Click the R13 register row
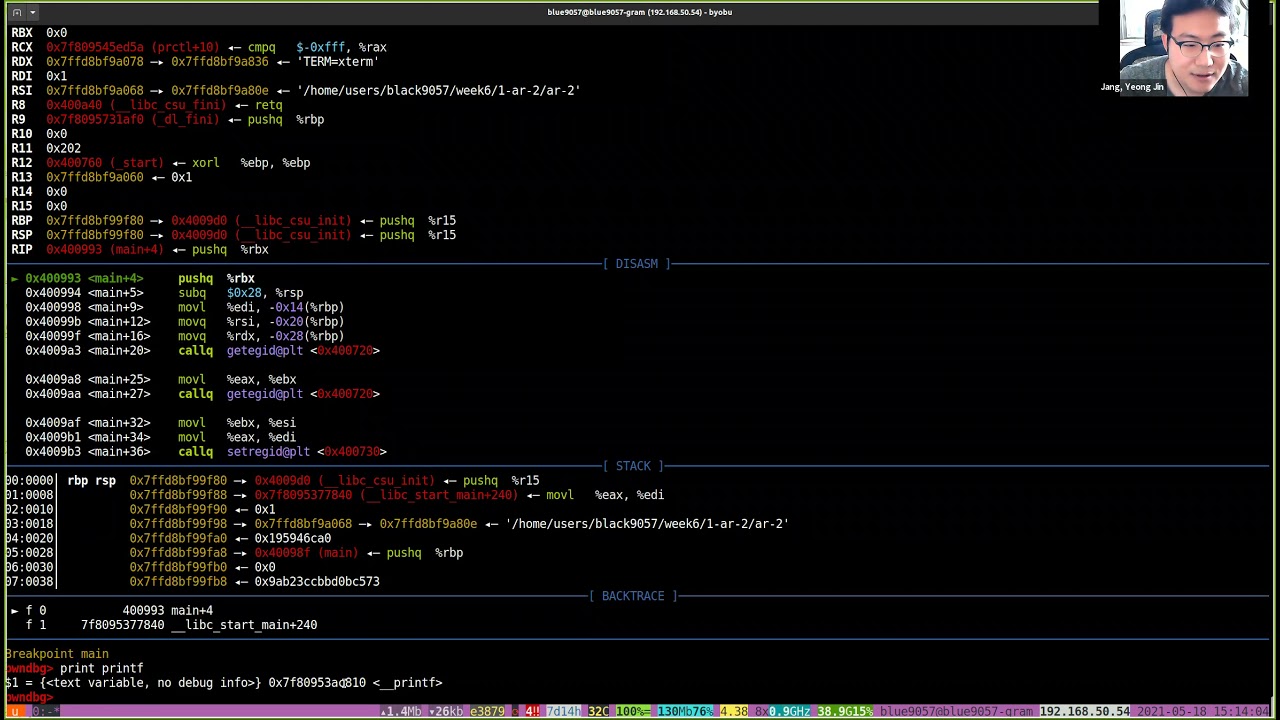This screenshot has height=720, width=1280. (102, 177)
